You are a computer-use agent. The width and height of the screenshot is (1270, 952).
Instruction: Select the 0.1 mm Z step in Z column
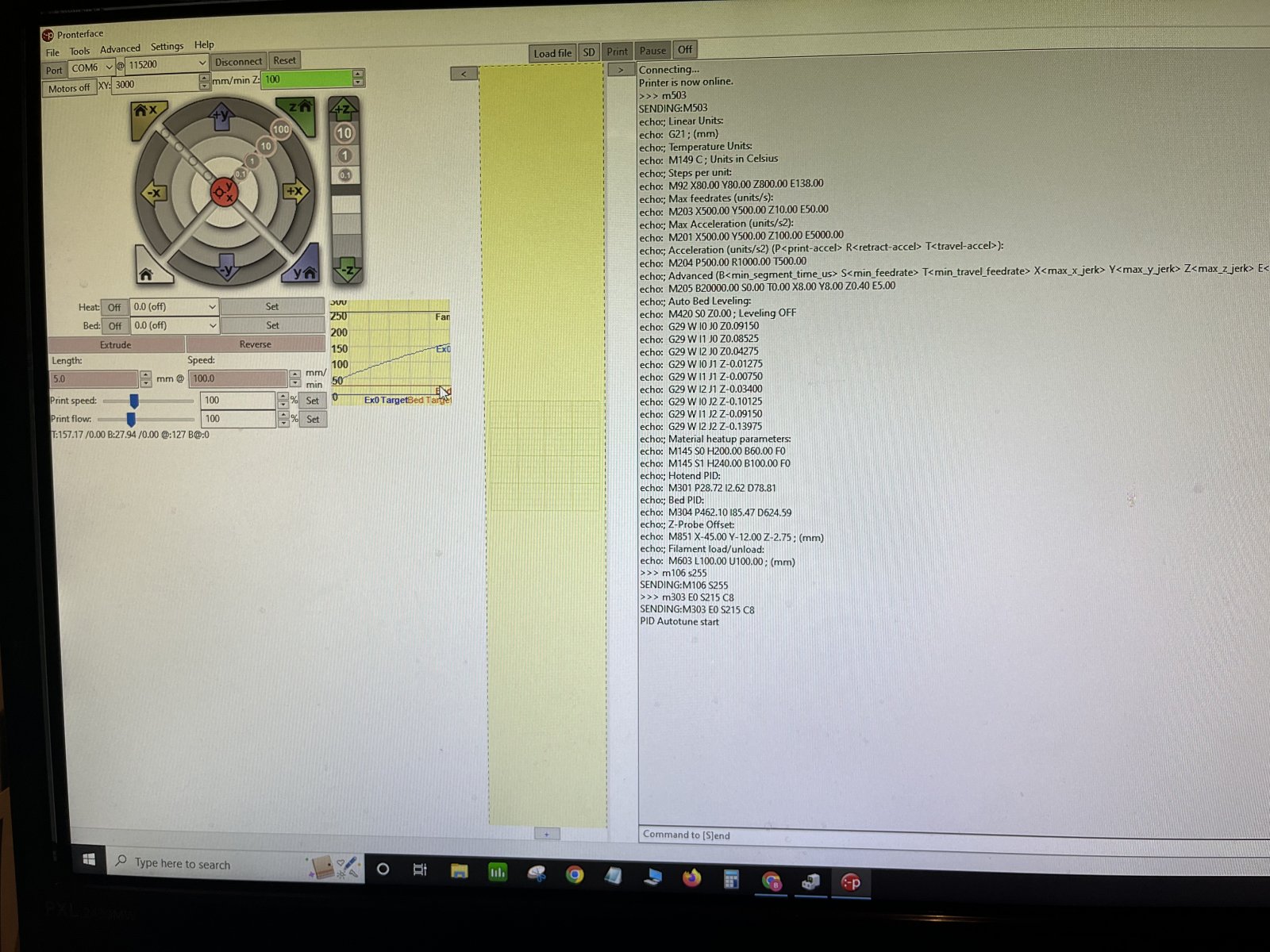(345, 175)
